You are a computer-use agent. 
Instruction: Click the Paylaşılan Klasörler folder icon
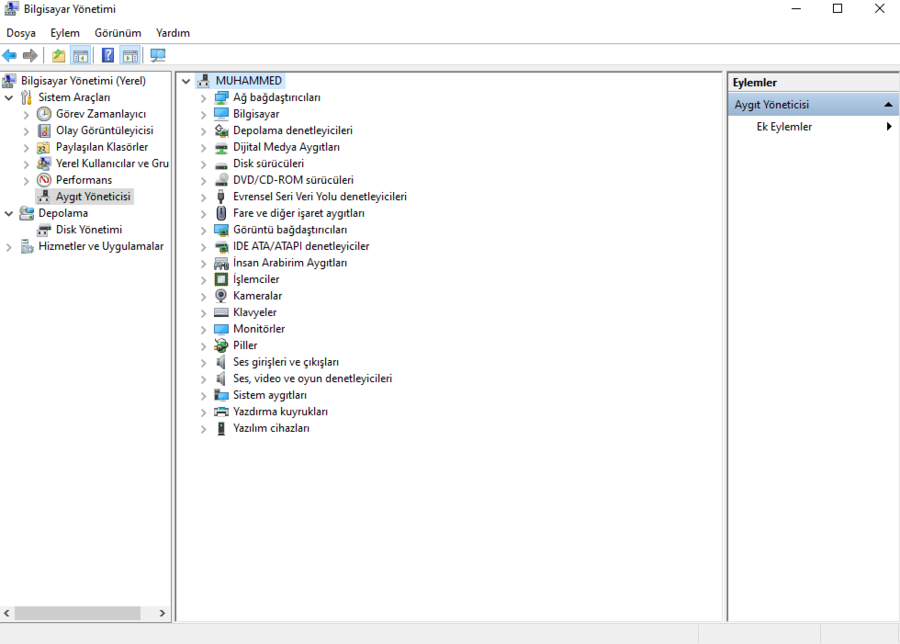pos(44,148)
